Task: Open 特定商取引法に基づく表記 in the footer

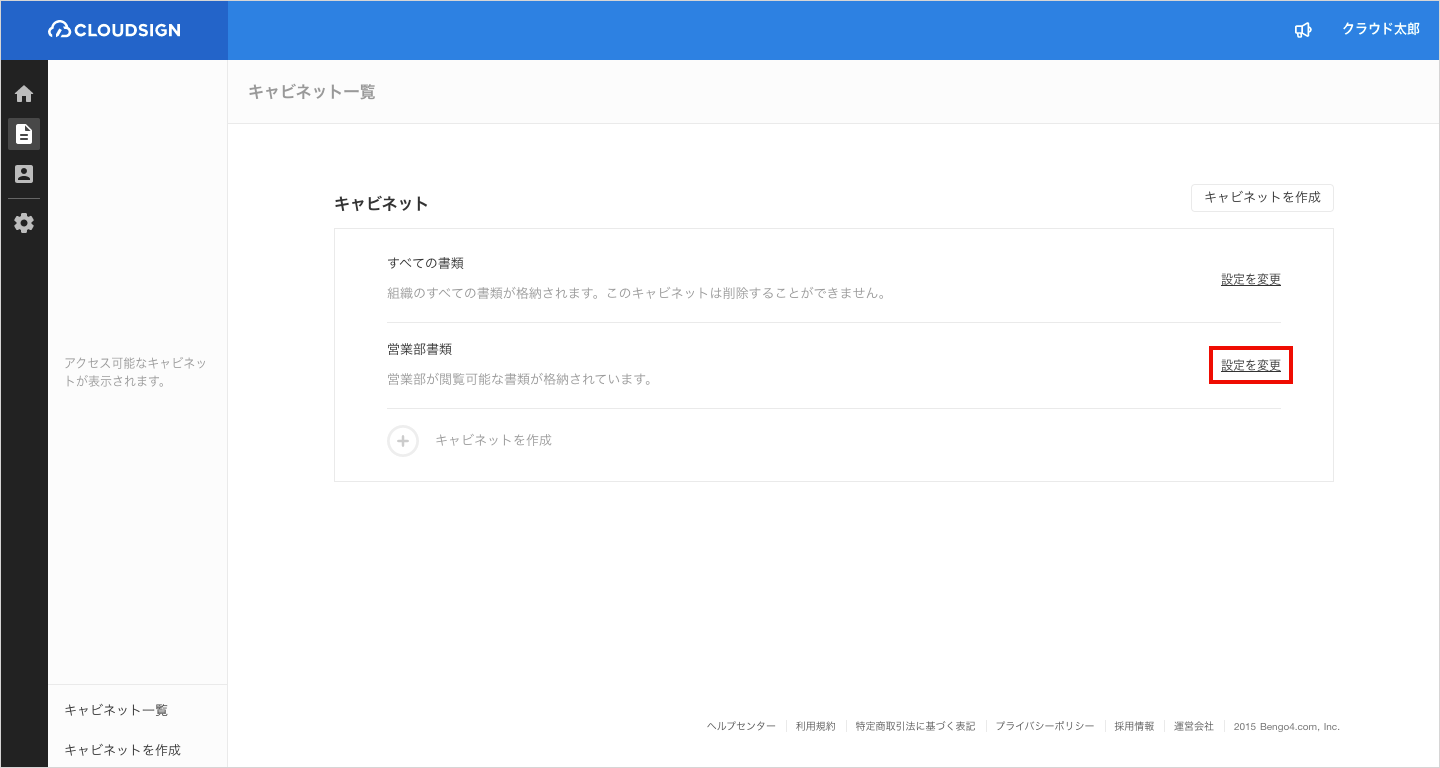Action: click(915, 726)
